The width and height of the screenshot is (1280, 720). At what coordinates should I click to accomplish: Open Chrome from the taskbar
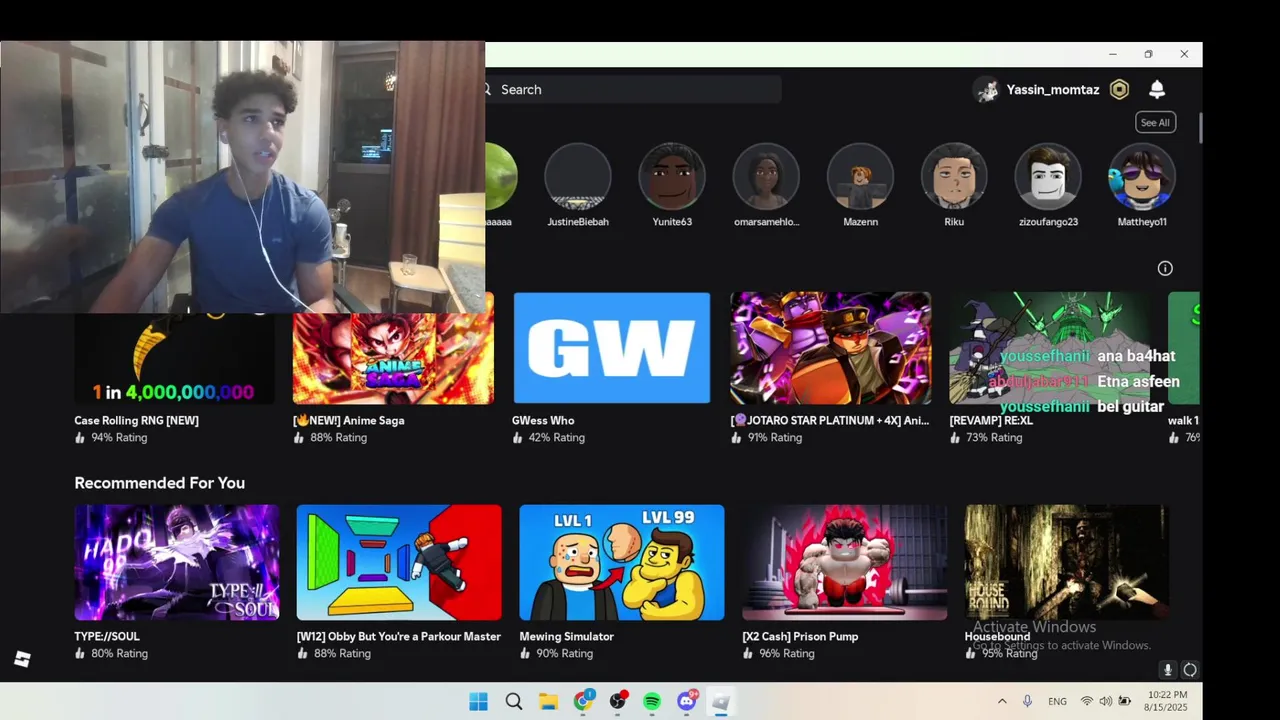click(583, 702)
